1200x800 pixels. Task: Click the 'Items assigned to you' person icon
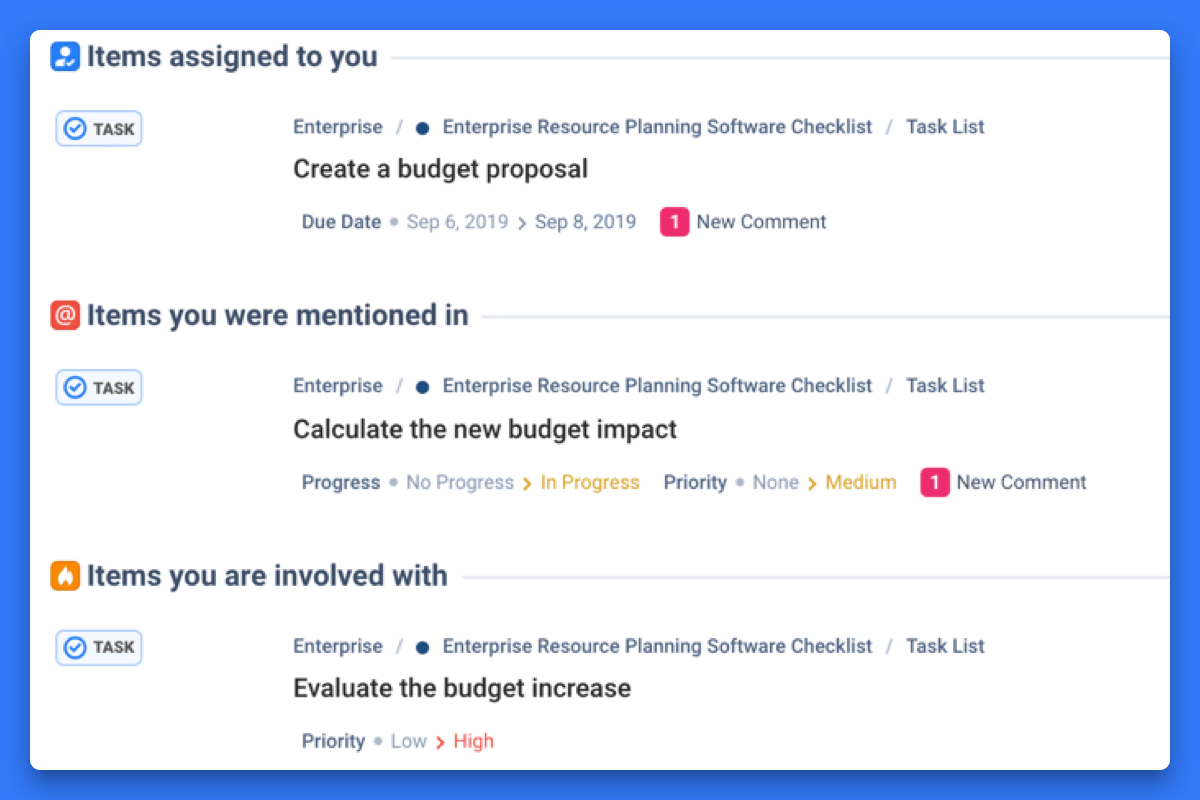64,56
